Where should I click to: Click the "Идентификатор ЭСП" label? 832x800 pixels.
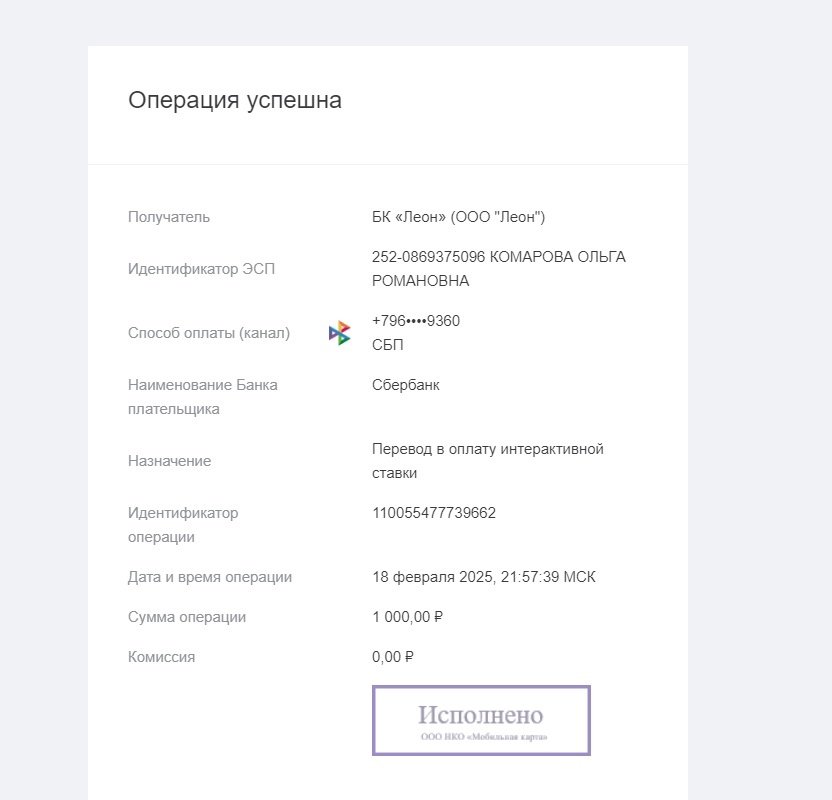[x=201, y=269]
